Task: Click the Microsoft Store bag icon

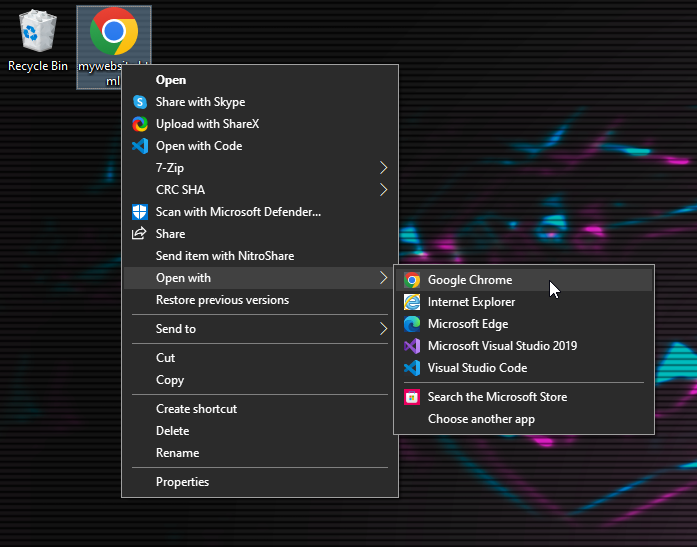Action: [412, 397]
